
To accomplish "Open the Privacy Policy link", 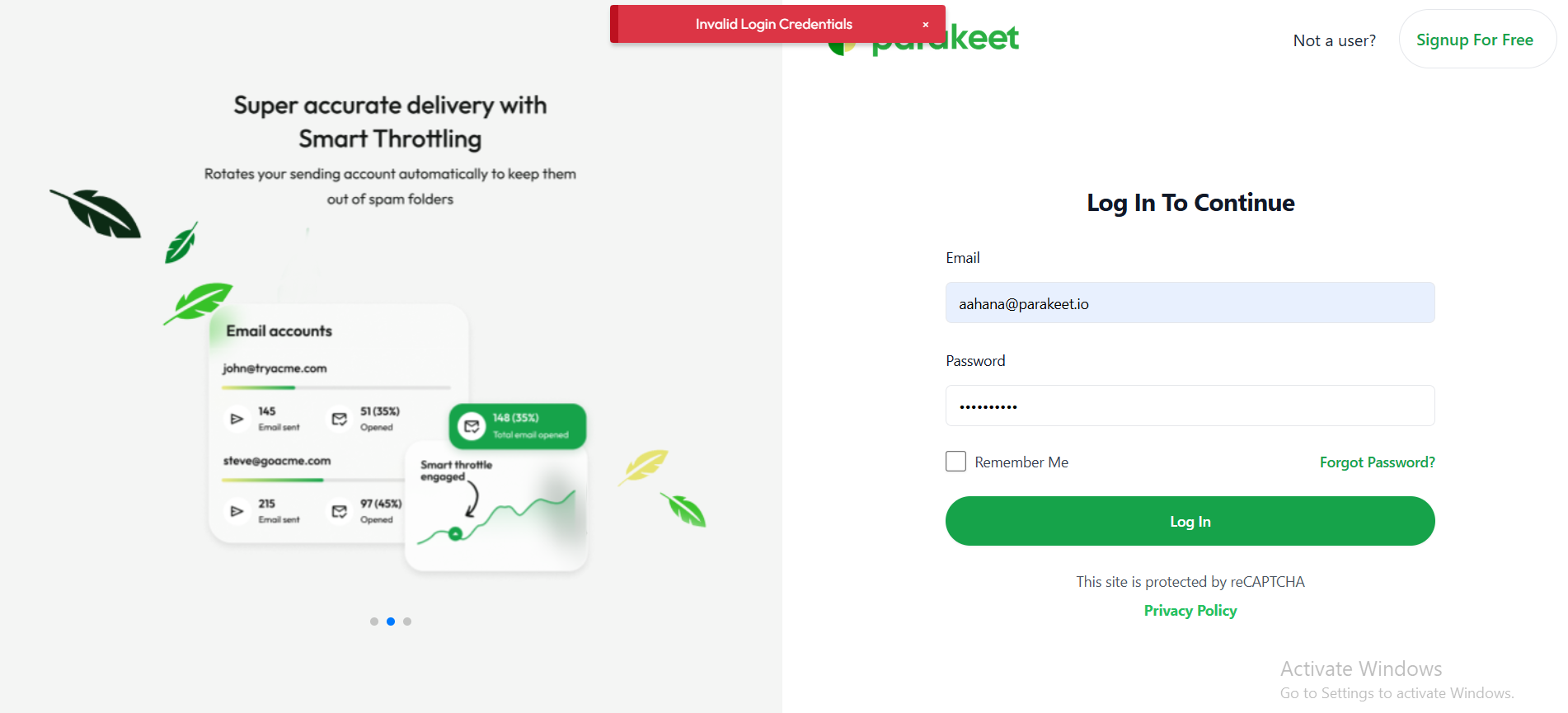I will pyautogui.click(x=1190, y=611).
